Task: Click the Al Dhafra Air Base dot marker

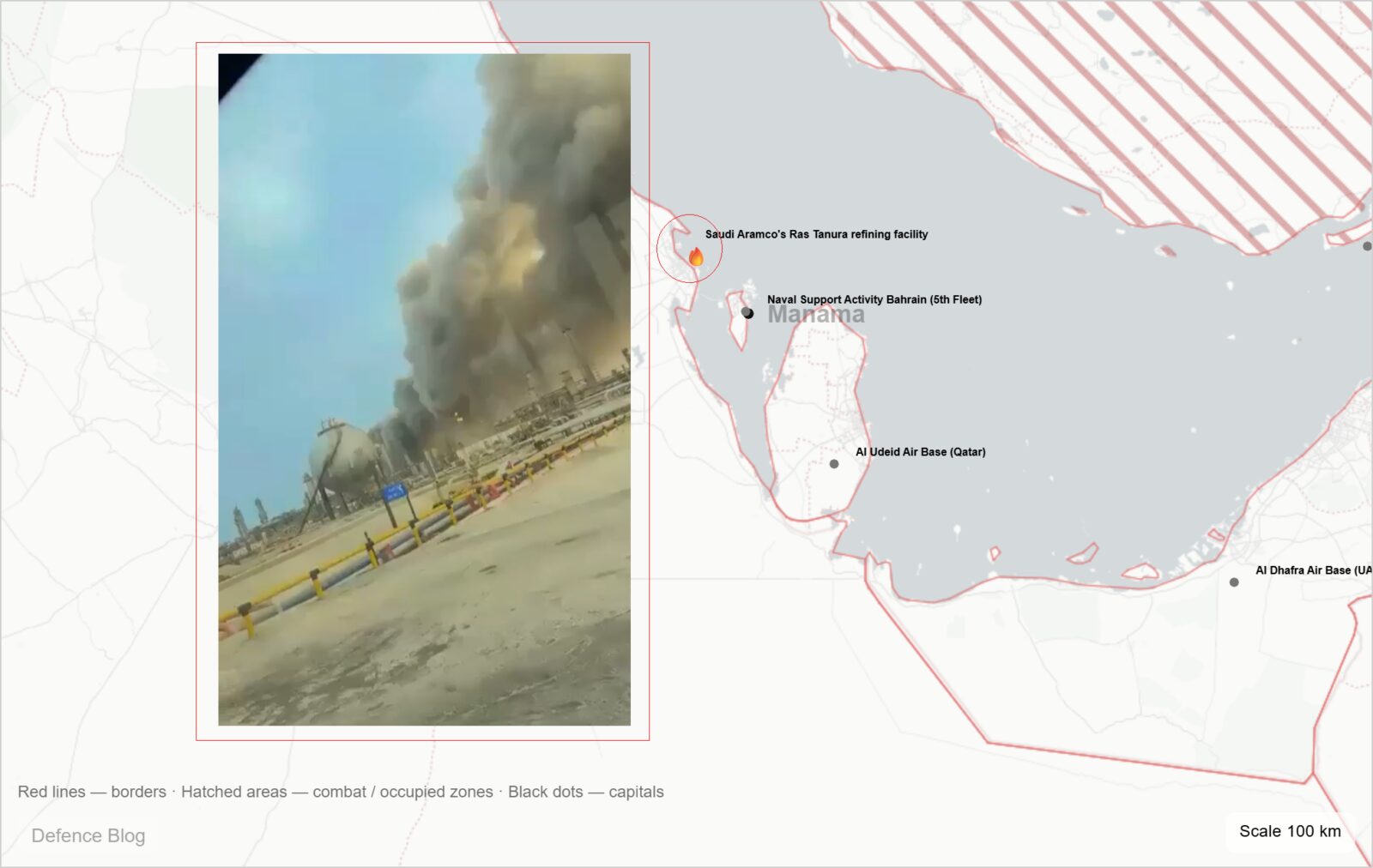Action: (1234, 582)
